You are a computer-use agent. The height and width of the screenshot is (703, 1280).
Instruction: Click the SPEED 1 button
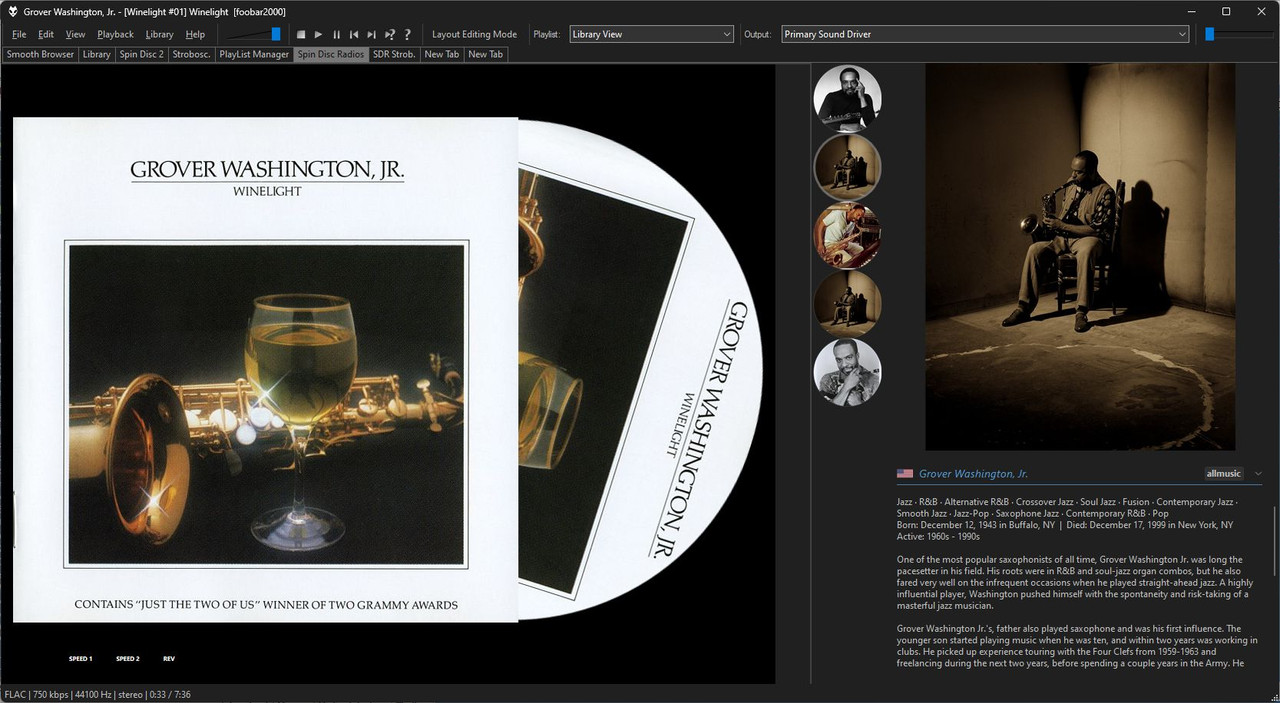pos(81,659)
